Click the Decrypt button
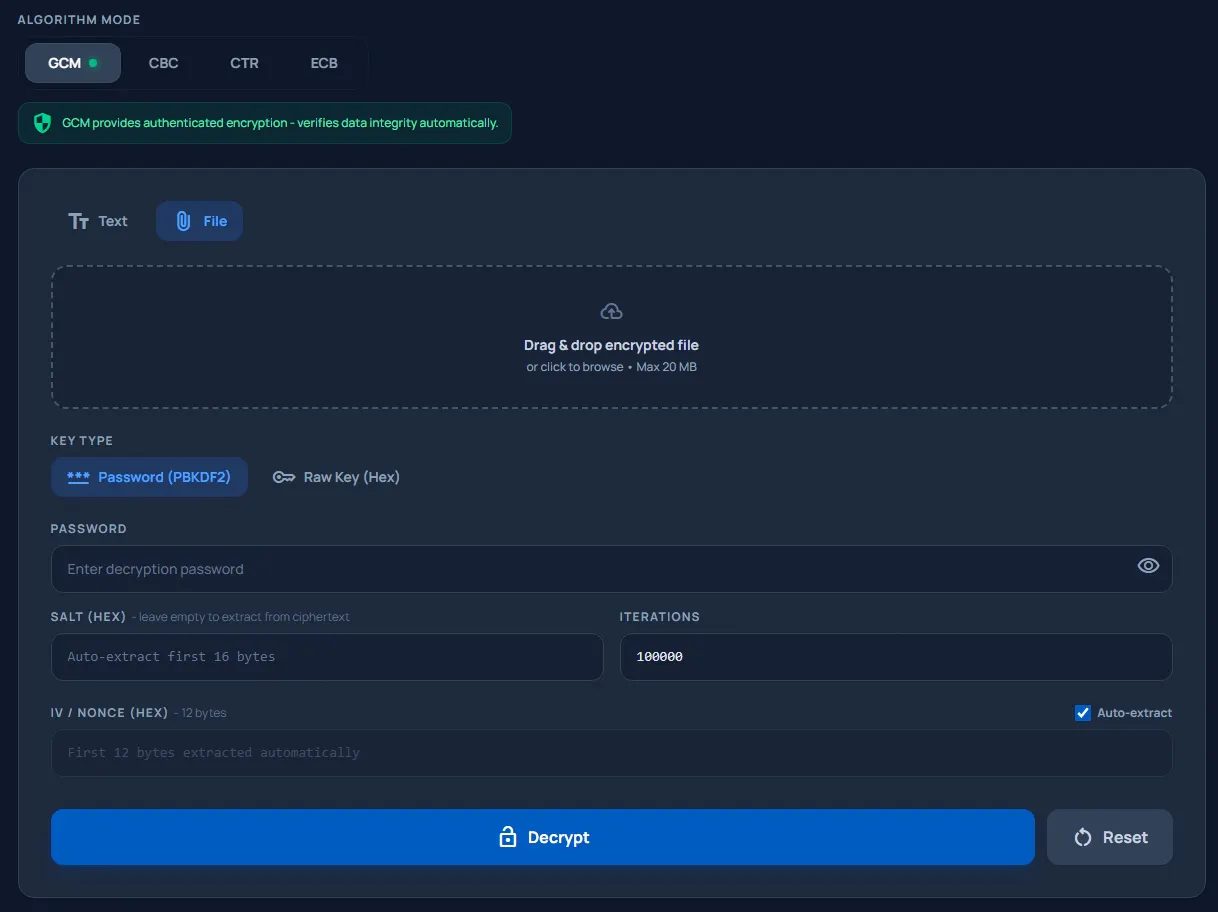Screen dimensions: 1218x912 click(x=543, y=837)
